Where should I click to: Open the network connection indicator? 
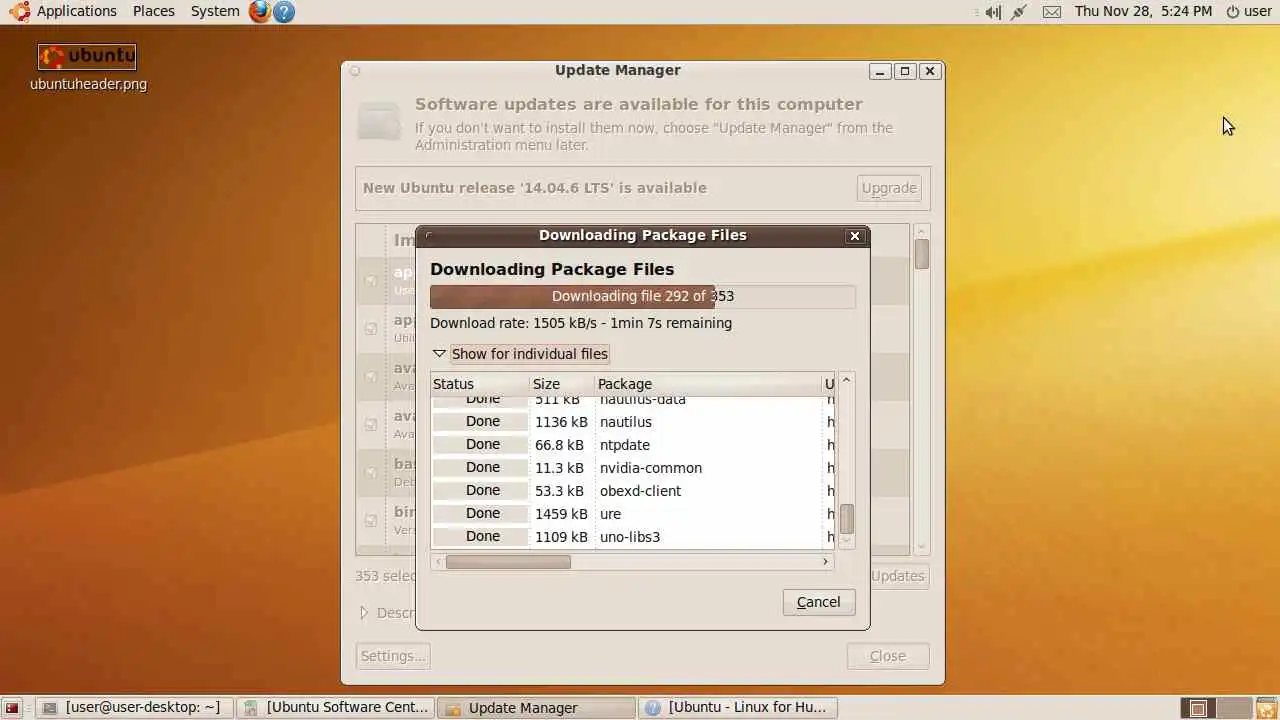coord(1019,12)
